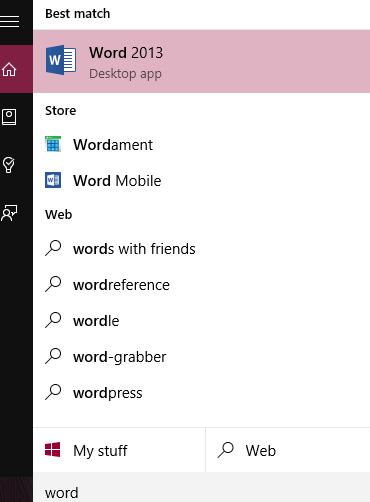Search web for wordpress
This screenshot has height=502, width=370.
[x=201, y=393]
